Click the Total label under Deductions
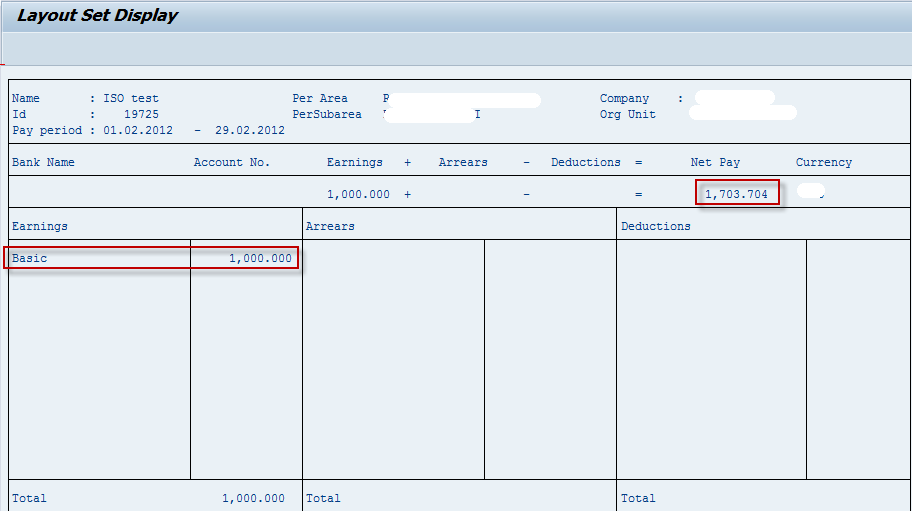The width and height of the screenshot is (912, 511). [638, 498]
